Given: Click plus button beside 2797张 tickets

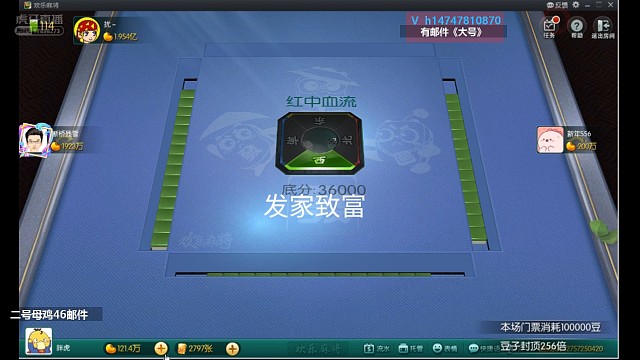Looking at the screenshot, I should tap(232, 349).
